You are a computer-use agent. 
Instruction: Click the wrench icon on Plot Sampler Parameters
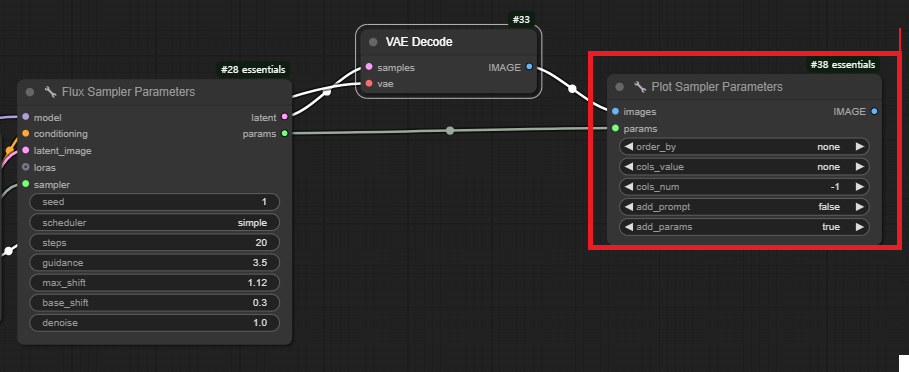(640, 87)
